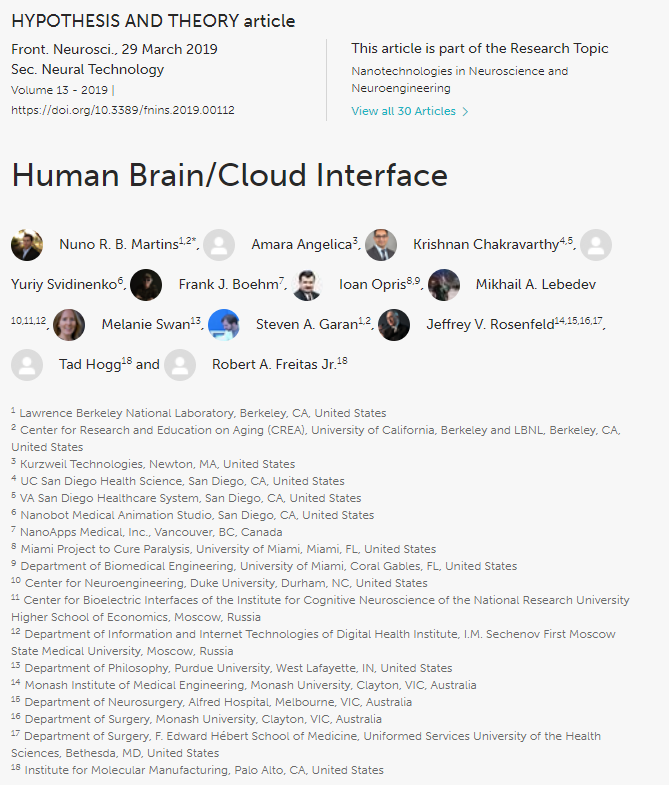The width and height of the screenshot is (669, 785).
Task: Open Frank J. Boehm's profile photo
Action: tap(146, 285)
